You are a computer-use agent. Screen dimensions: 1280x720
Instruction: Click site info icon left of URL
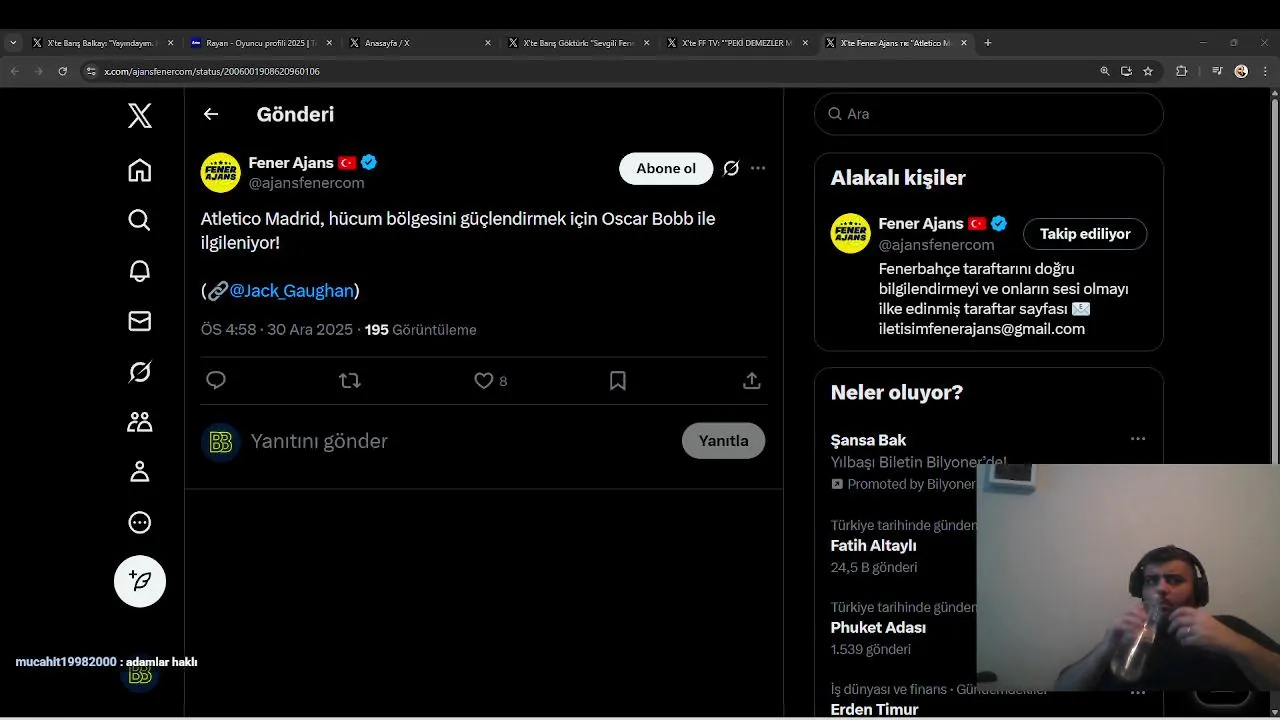click(91, 71)
